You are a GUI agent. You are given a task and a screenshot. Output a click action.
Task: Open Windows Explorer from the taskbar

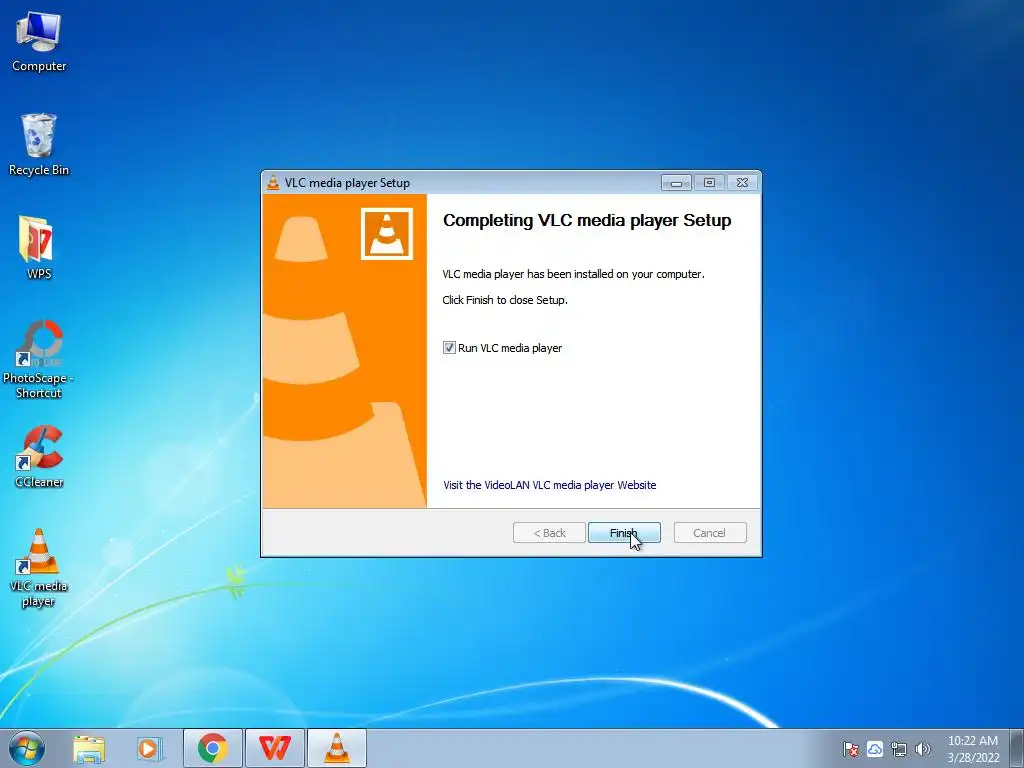pyautogui.click(x=89, y=748)
